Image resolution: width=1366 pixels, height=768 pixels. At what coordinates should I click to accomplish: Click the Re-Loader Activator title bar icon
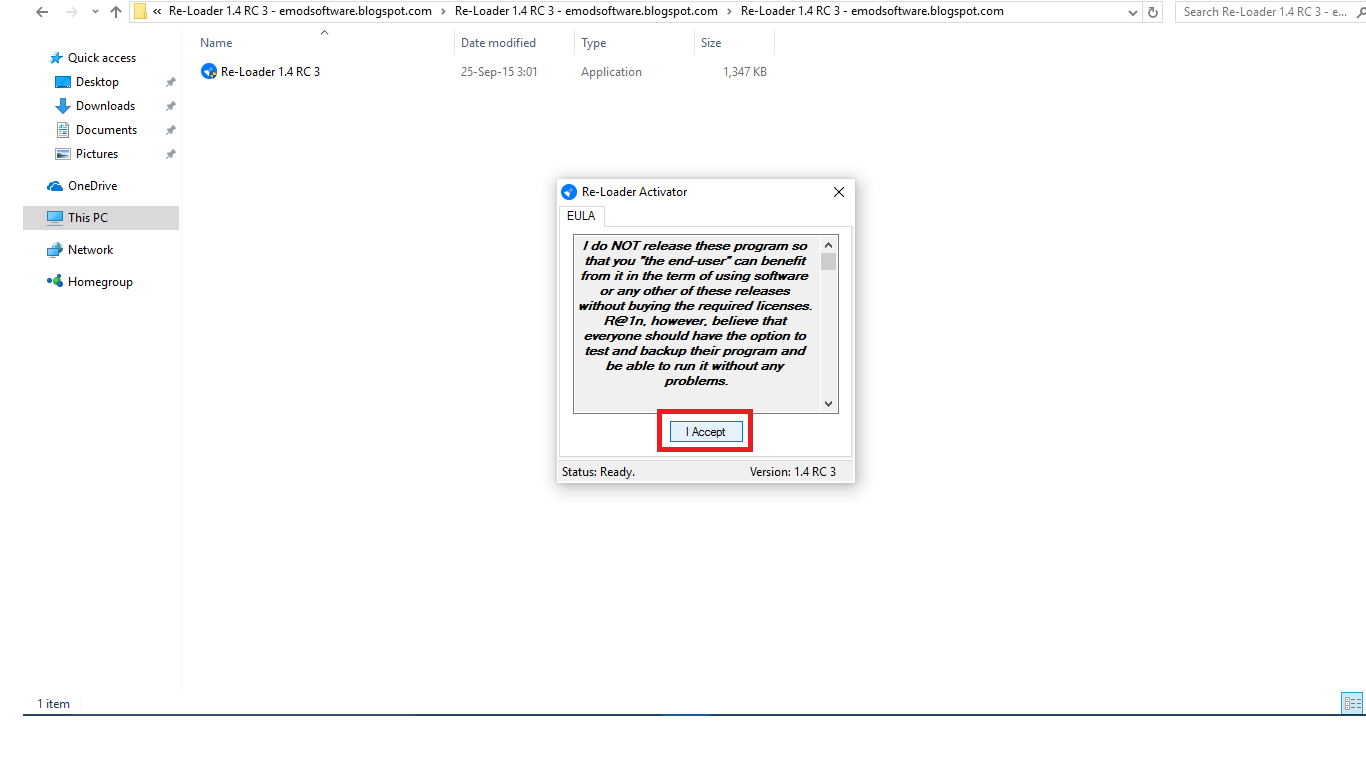(569, 192)
